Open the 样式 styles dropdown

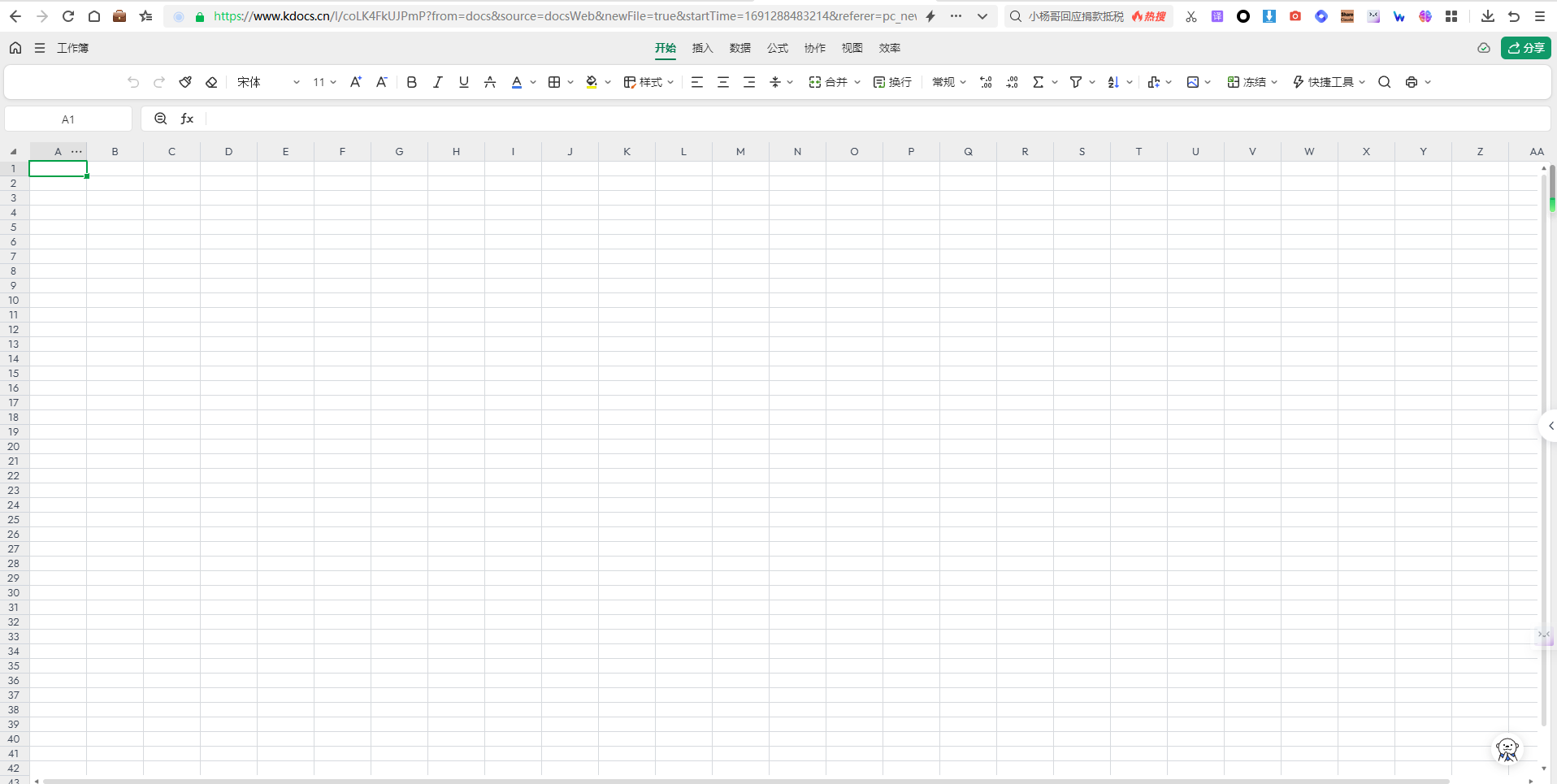pyautogui.click(x=648, y=82)
